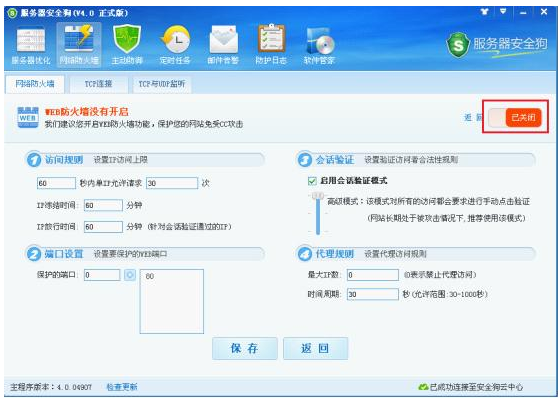Click the cloud connection status icon
Viewport: 558px width, 398px height.
423,387
